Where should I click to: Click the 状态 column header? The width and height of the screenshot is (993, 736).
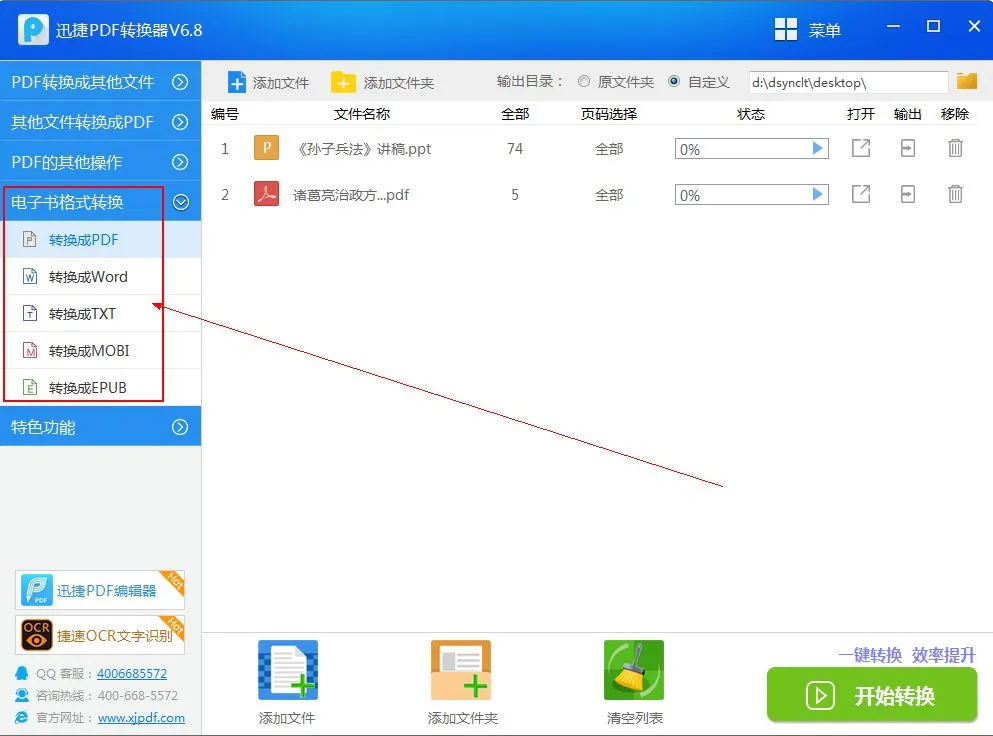[751, 114]
